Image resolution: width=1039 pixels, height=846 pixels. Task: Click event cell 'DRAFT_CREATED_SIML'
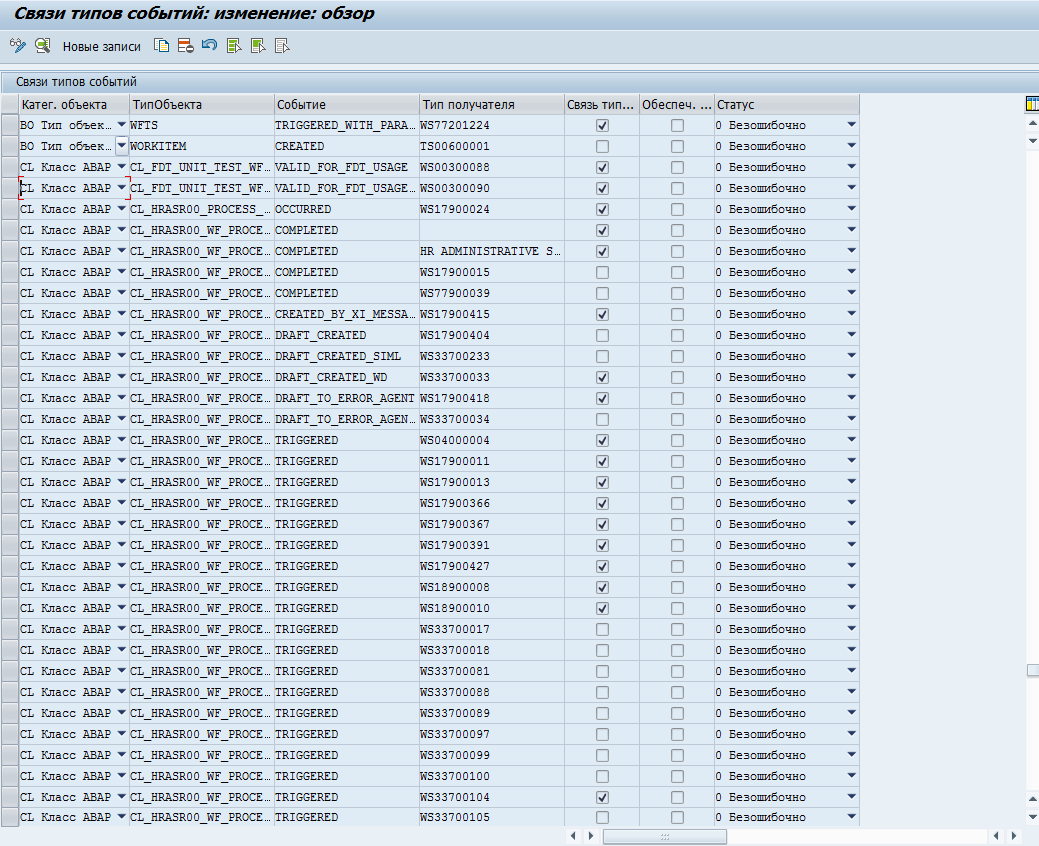[347, 356]
